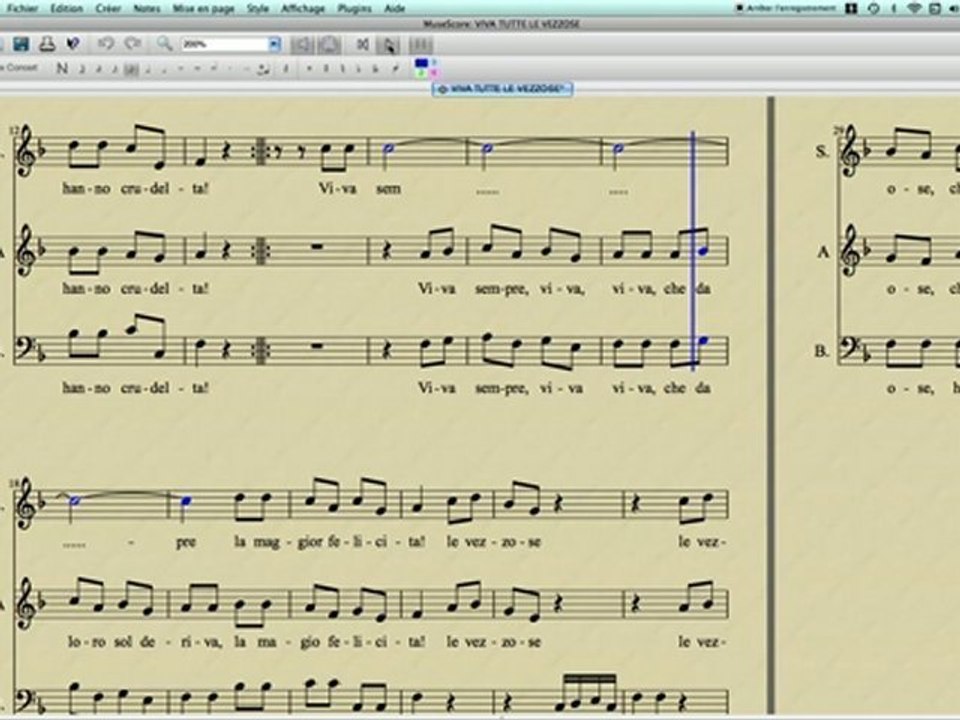Add an augmentation dot
The width and height of the screenshot is (960, 720).
(230, 69)
